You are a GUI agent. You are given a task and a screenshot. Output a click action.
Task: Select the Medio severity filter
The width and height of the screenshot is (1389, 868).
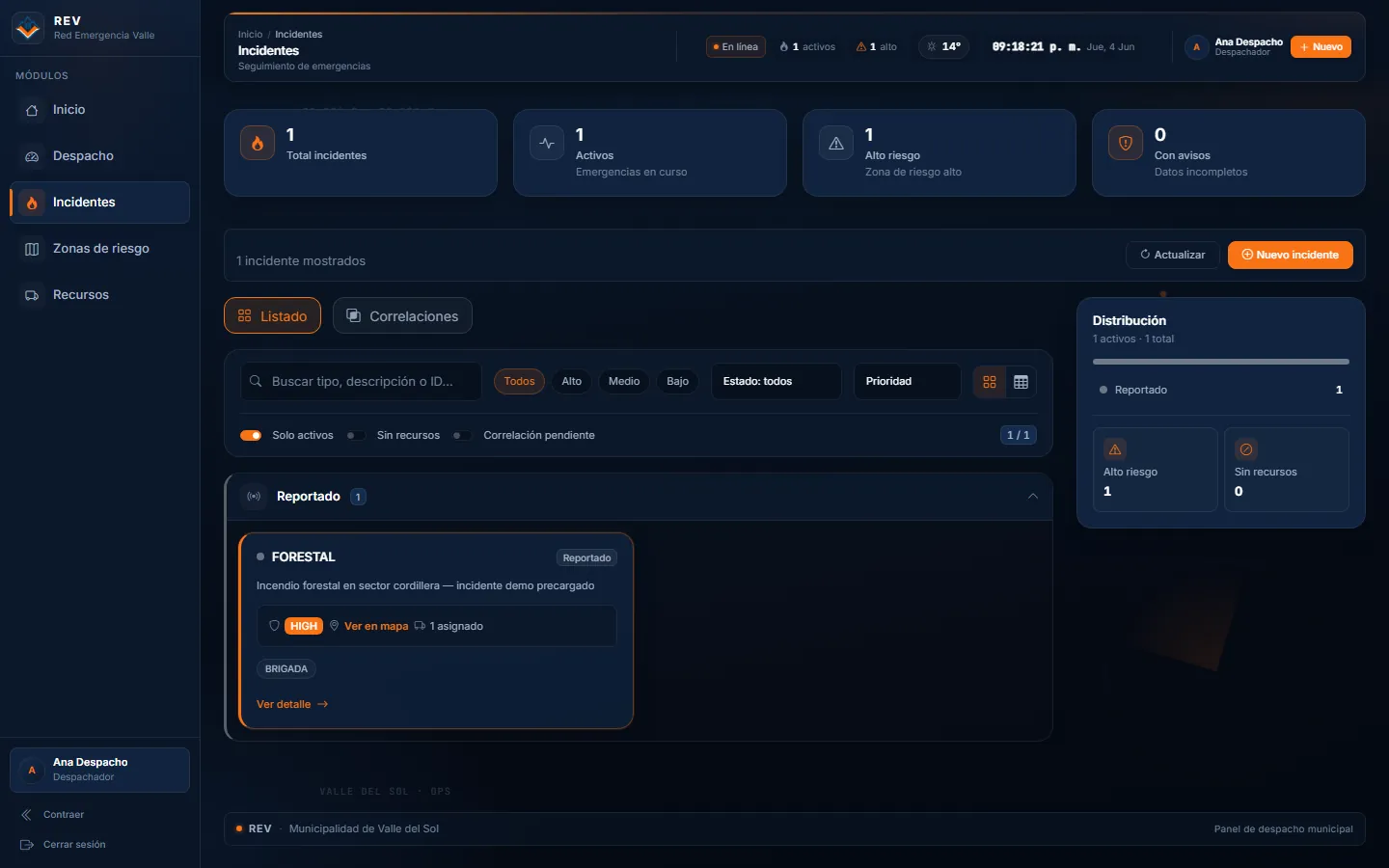(x=624, y=381)
